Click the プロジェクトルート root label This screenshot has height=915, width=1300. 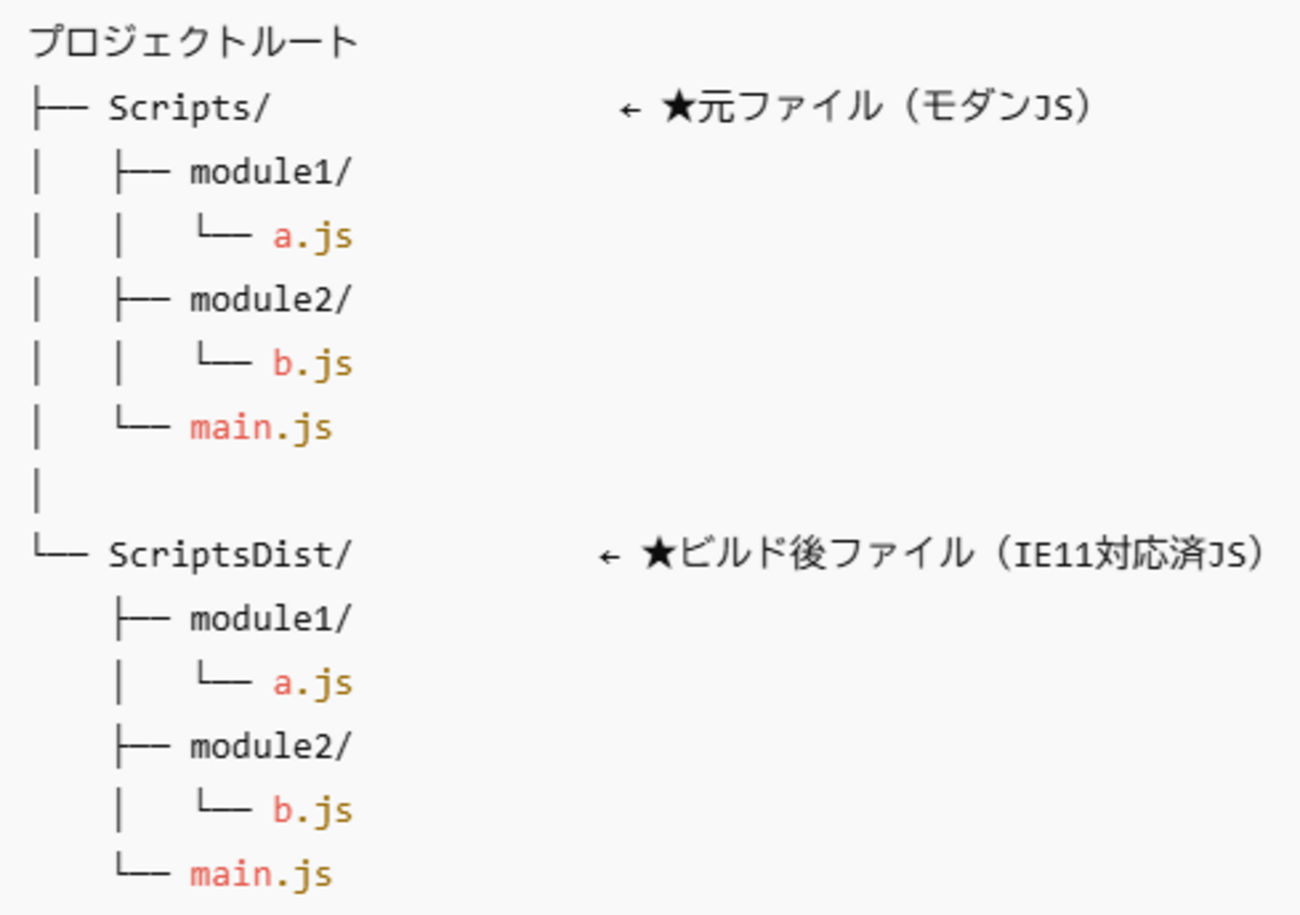tap(194, 43)
